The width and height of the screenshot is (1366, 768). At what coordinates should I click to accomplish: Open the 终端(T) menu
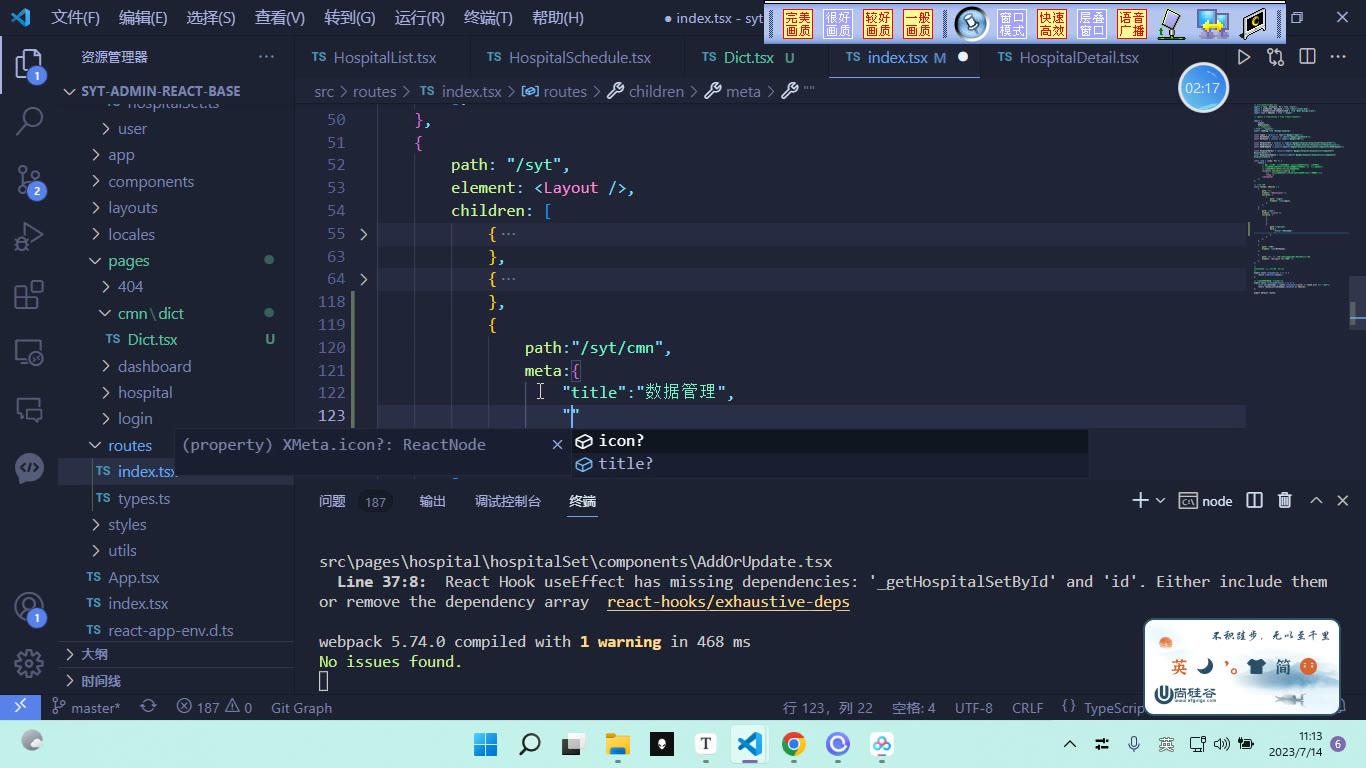(x=488, y=18)
